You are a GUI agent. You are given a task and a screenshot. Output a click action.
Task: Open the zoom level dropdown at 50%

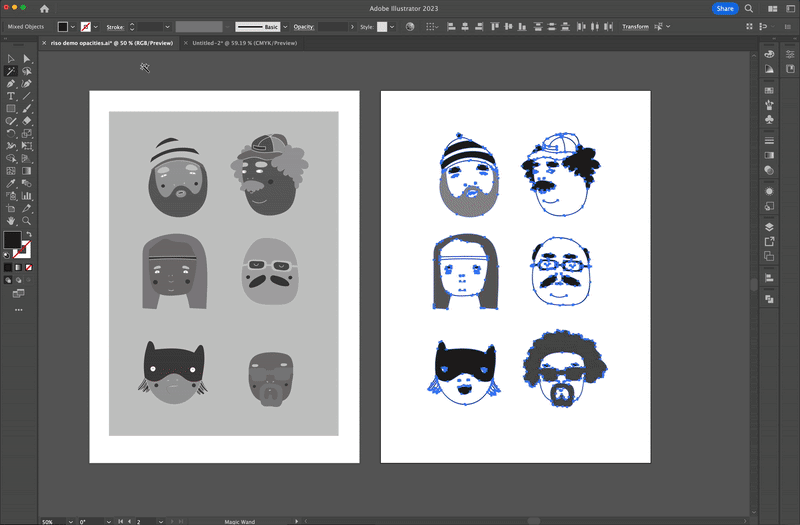[x=70, y=521]
